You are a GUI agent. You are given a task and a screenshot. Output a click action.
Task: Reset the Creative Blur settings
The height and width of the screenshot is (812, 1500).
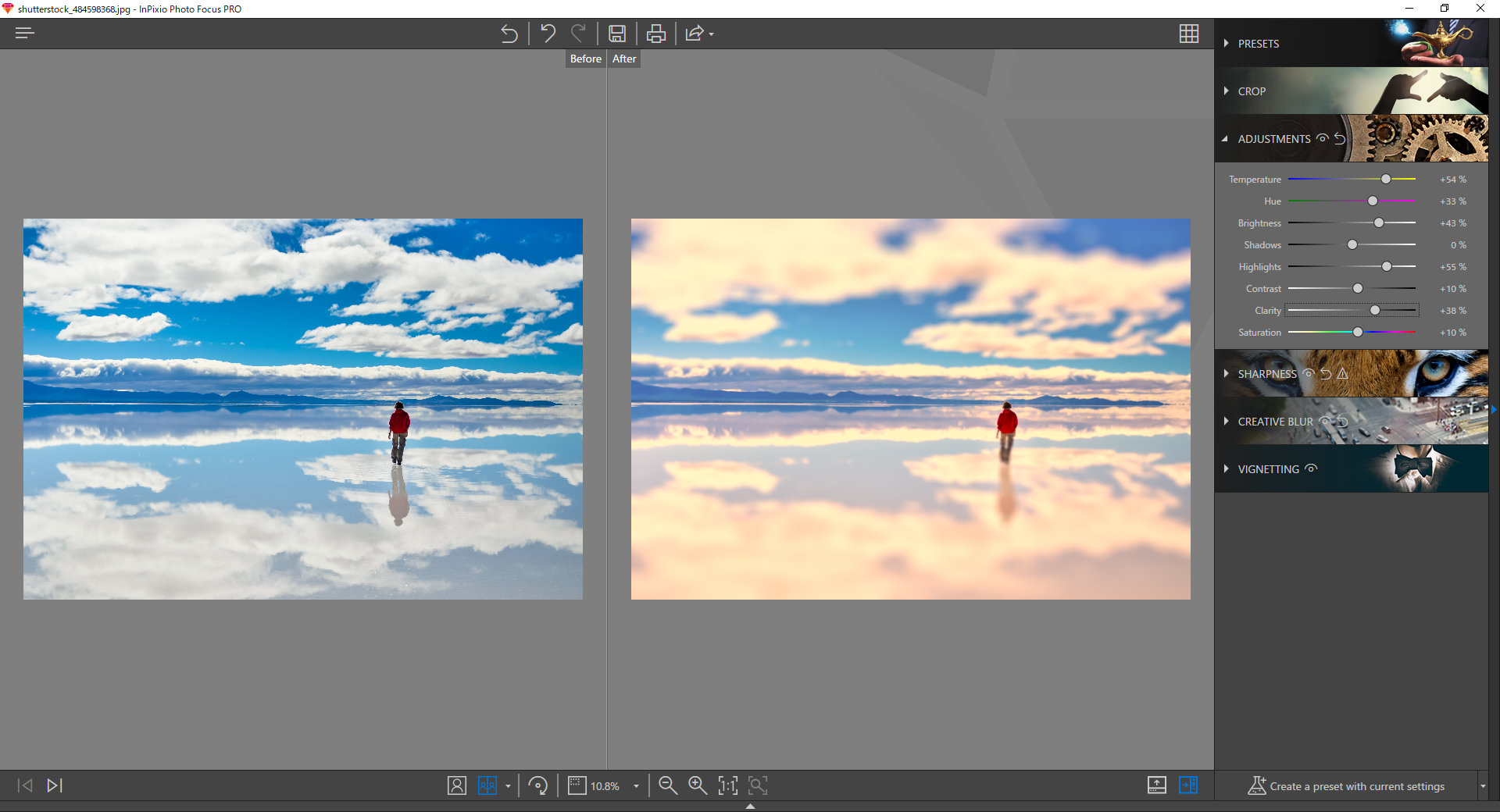[1342, 422]
